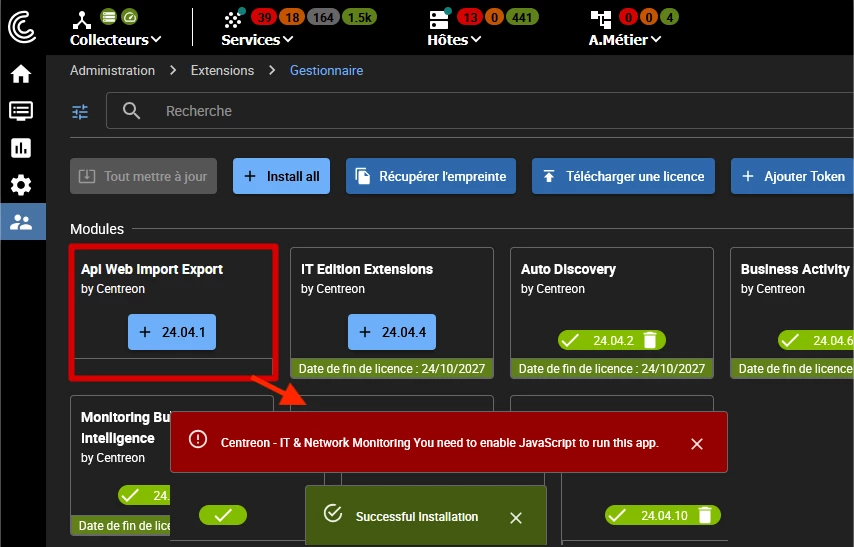Click Récupérer l'empreinte button

click(x=431, y=176)
